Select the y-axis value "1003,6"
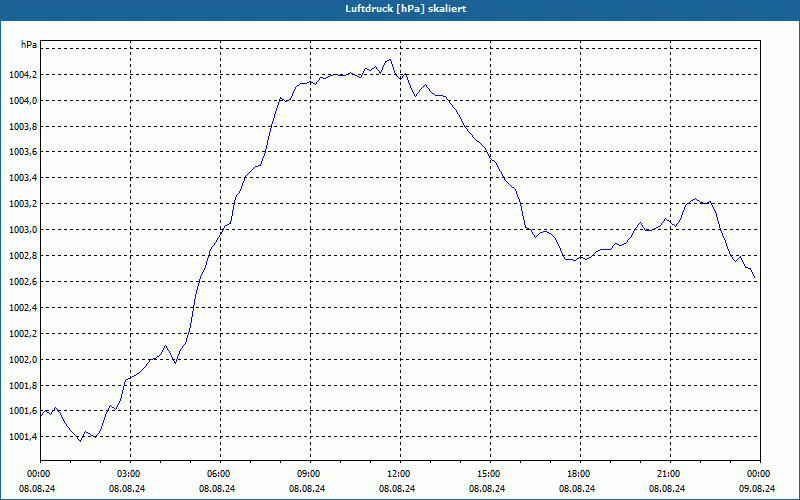The image size is (800, 500). point(23,152)
